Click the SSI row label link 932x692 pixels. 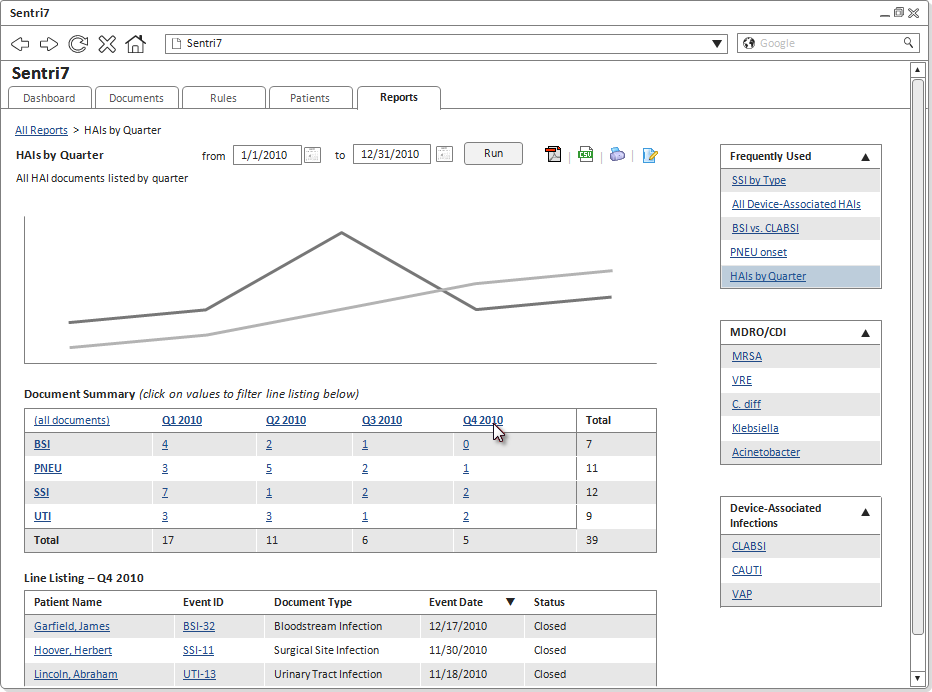pyautogui.click(x=42, y=492)
